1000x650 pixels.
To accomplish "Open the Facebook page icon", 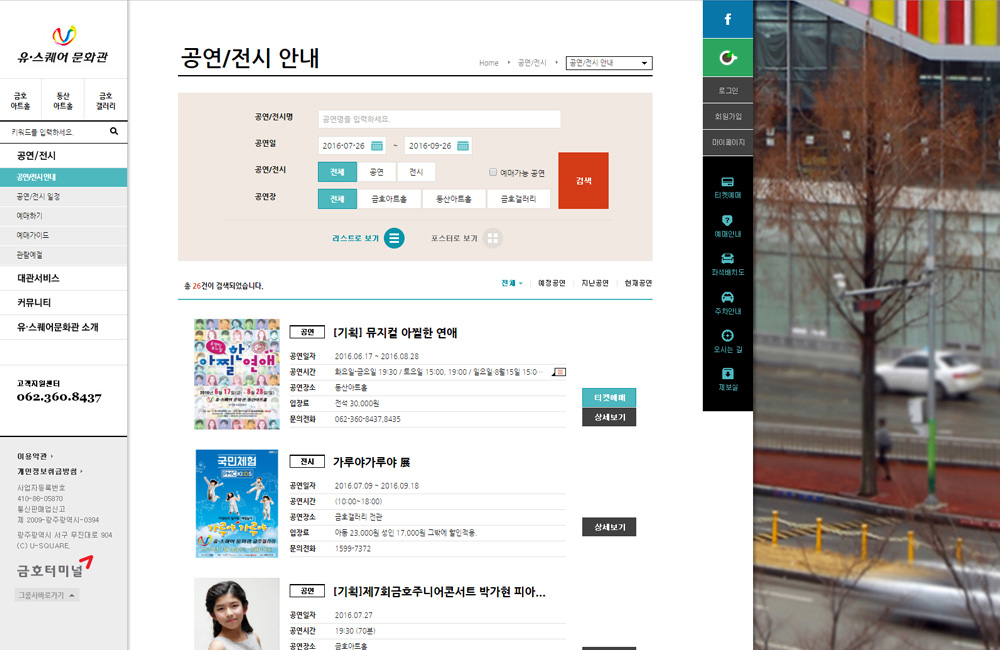I will pyautogui.click(x=728, y=19).
